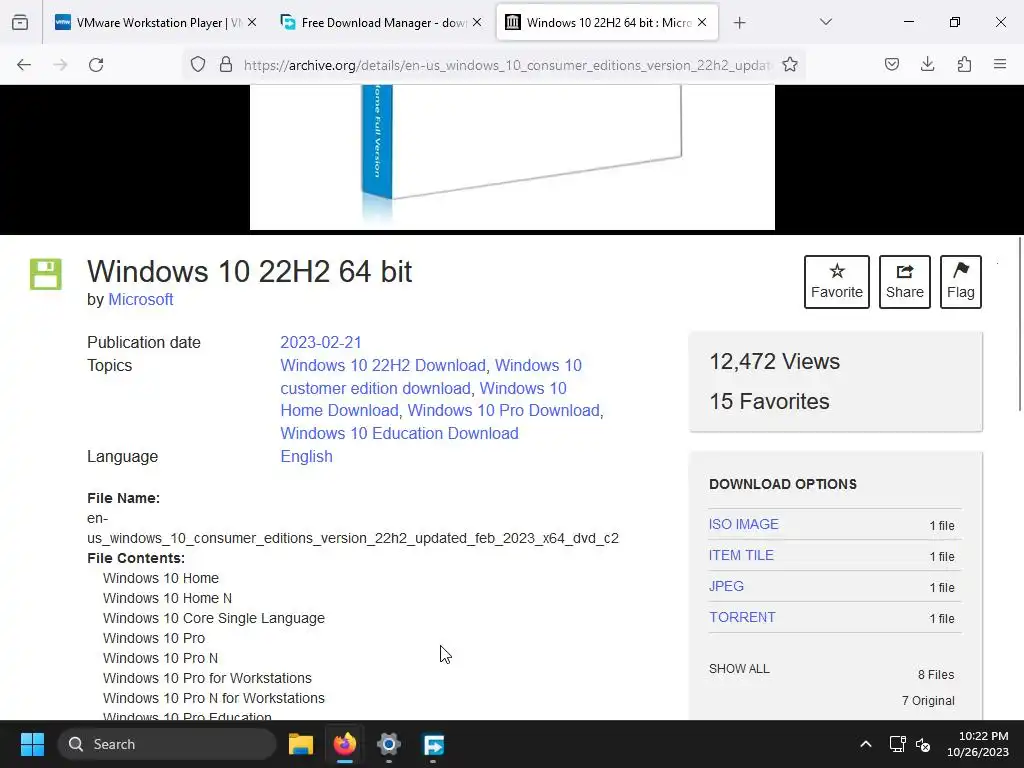
Task: Open Windows 10 22H2 Download topic
Action: (383, 366)
